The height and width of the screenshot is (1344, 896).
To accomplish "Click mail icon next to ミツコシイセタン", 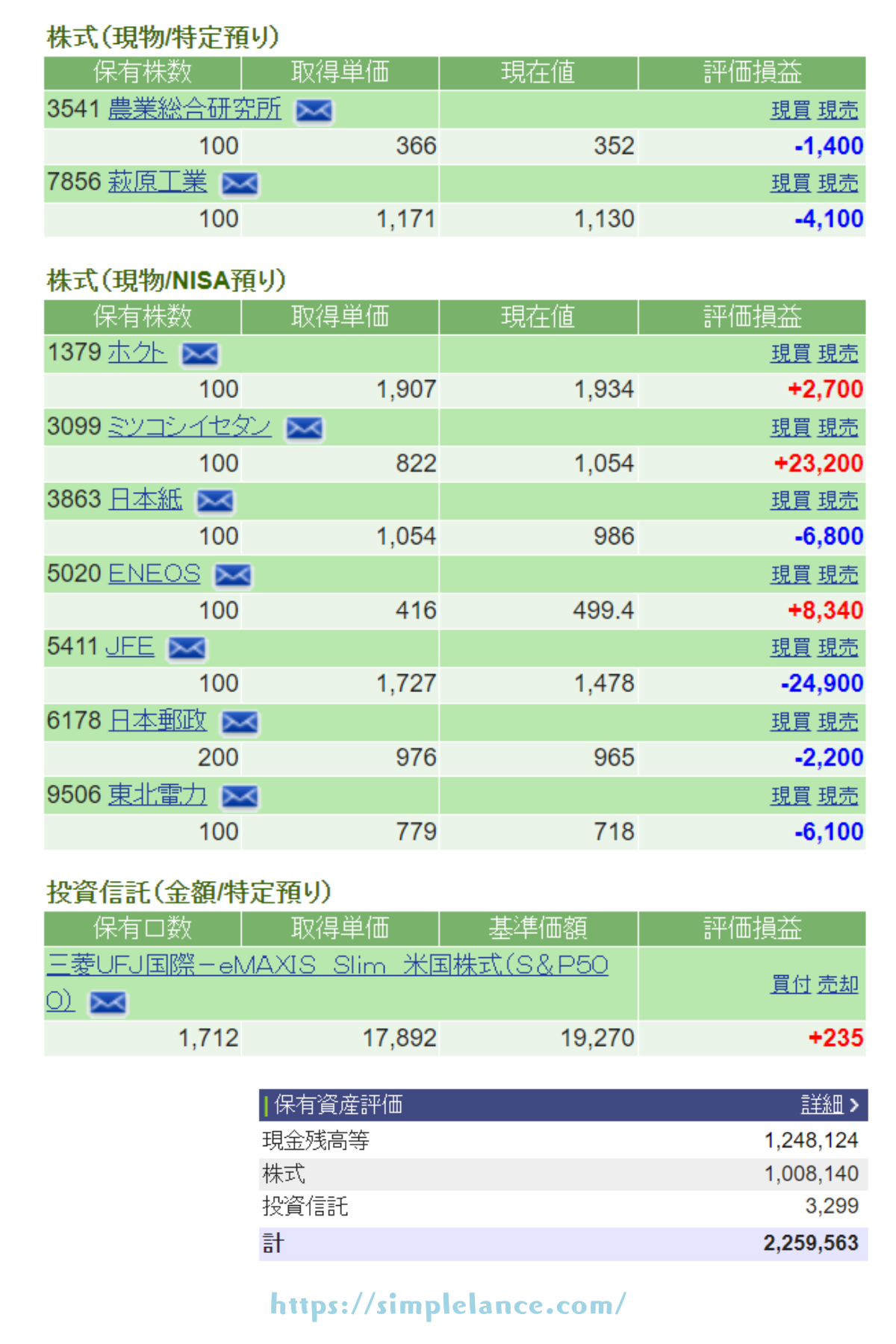I will point(305,429).
